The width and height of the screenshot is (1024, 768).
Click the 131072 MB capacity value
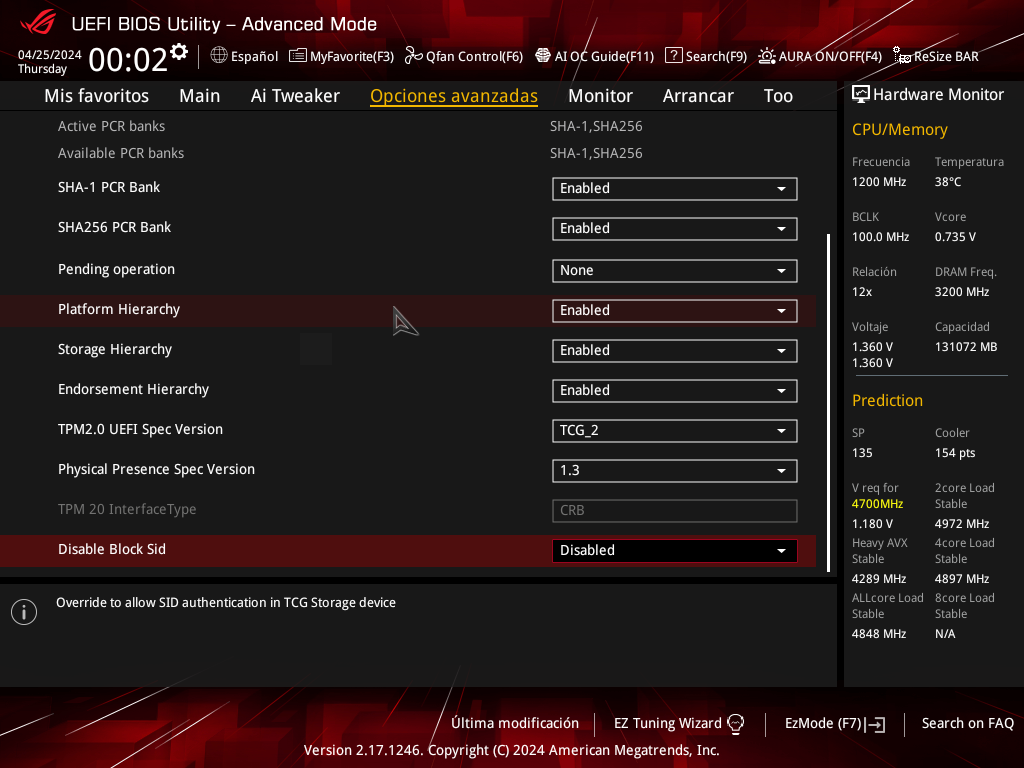pos(966,347)
